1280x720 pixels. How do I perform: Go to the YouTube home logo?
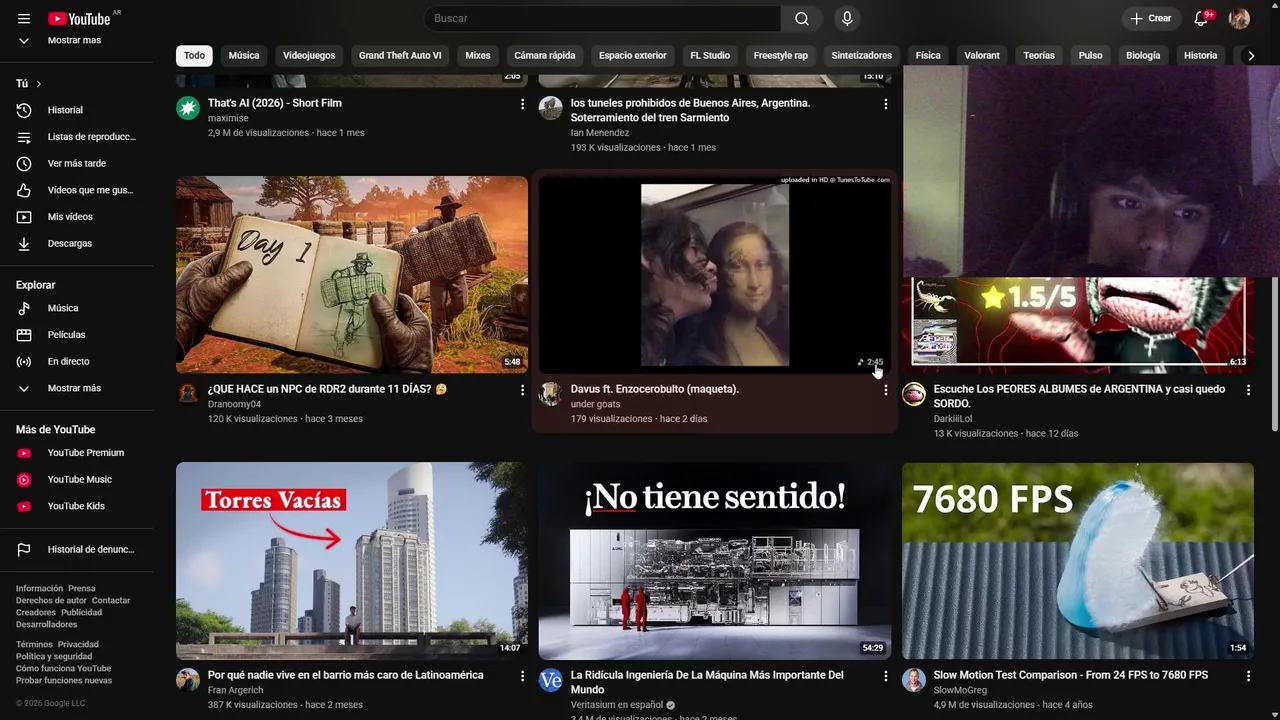tap(79, 19)
